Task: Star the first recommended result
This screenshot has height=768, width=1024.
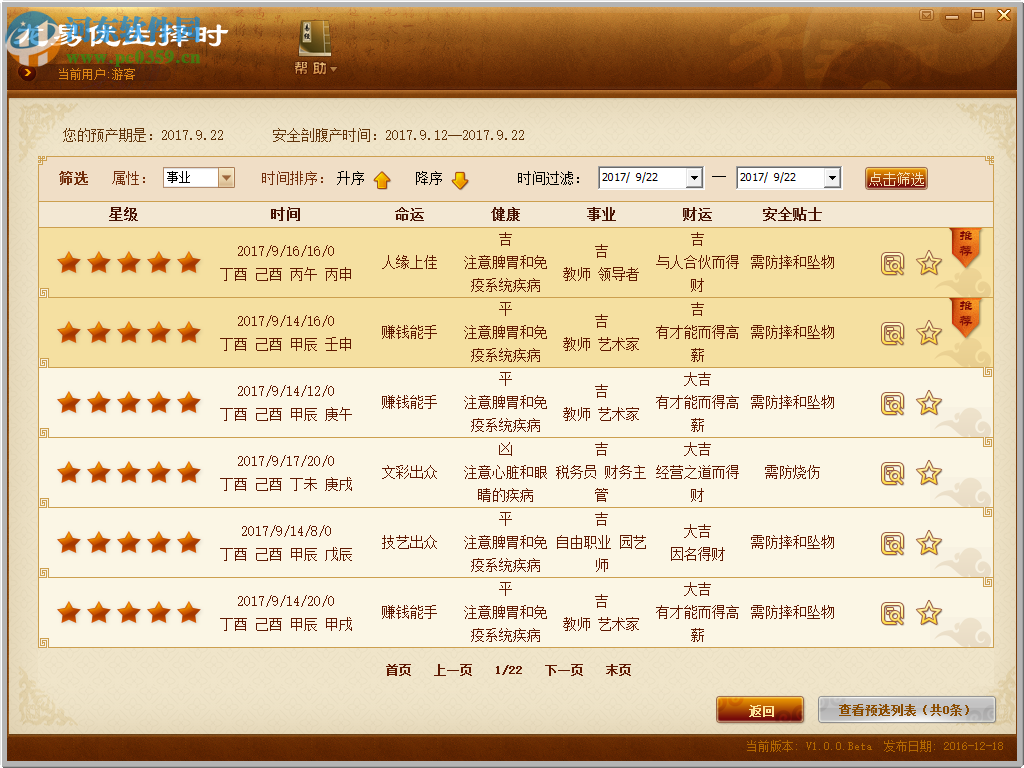Action: click(x=929, y=263)
